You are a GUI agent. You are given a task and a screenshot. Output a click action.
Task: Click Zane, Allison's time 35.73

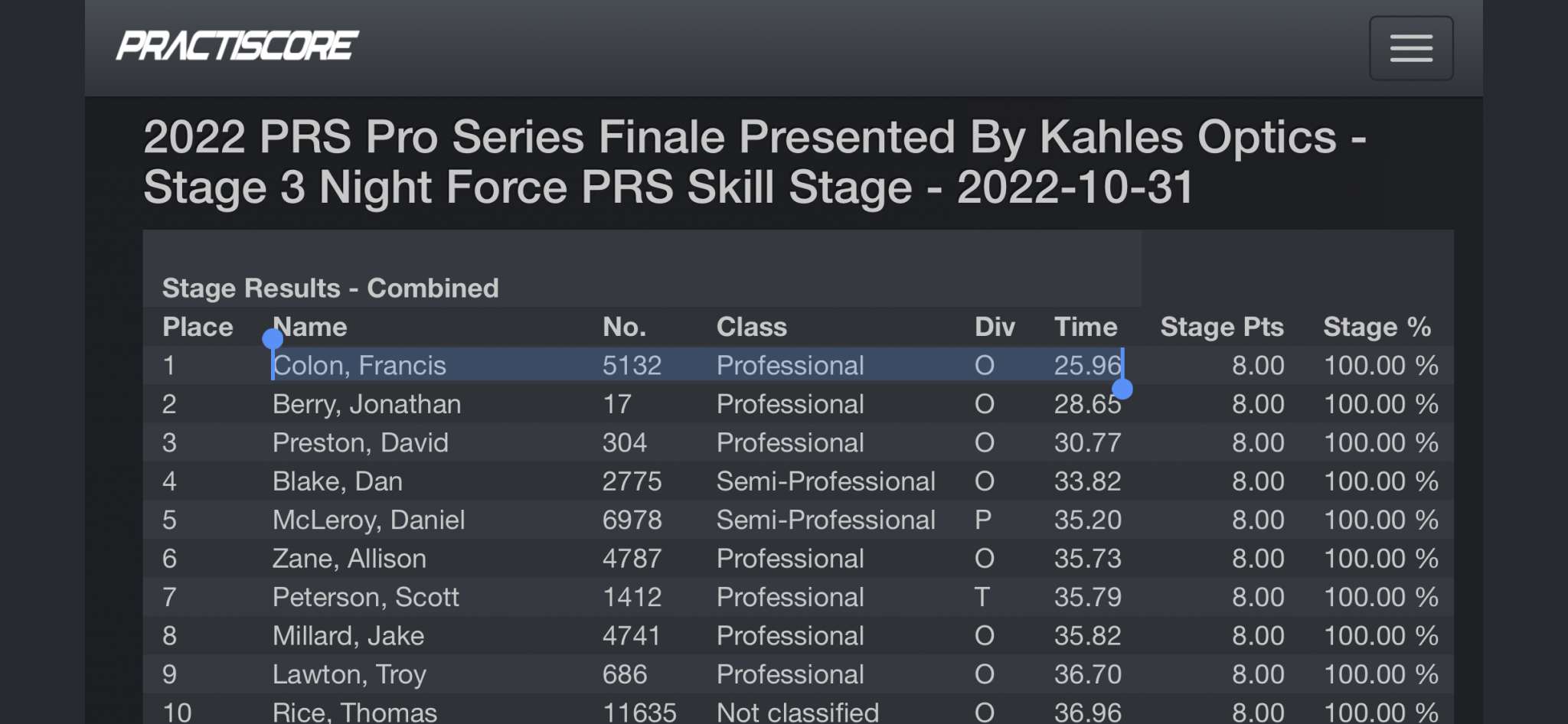click(1087, 559)
